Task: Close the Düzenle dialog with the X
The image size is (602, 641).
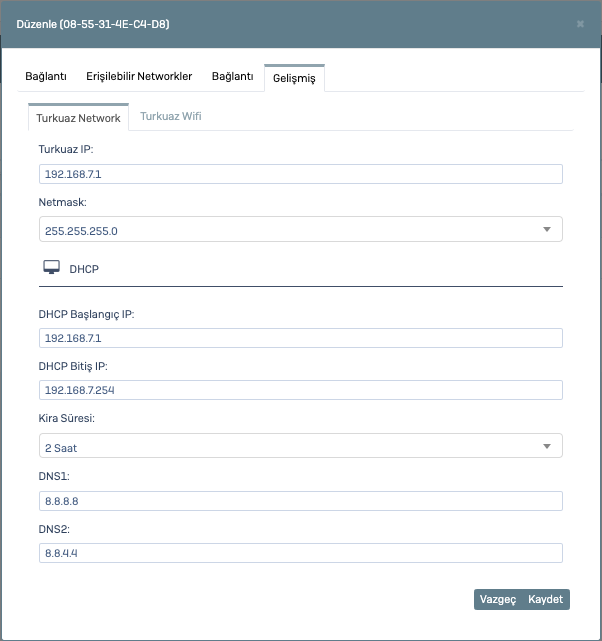Action: [x=580, y=24]
